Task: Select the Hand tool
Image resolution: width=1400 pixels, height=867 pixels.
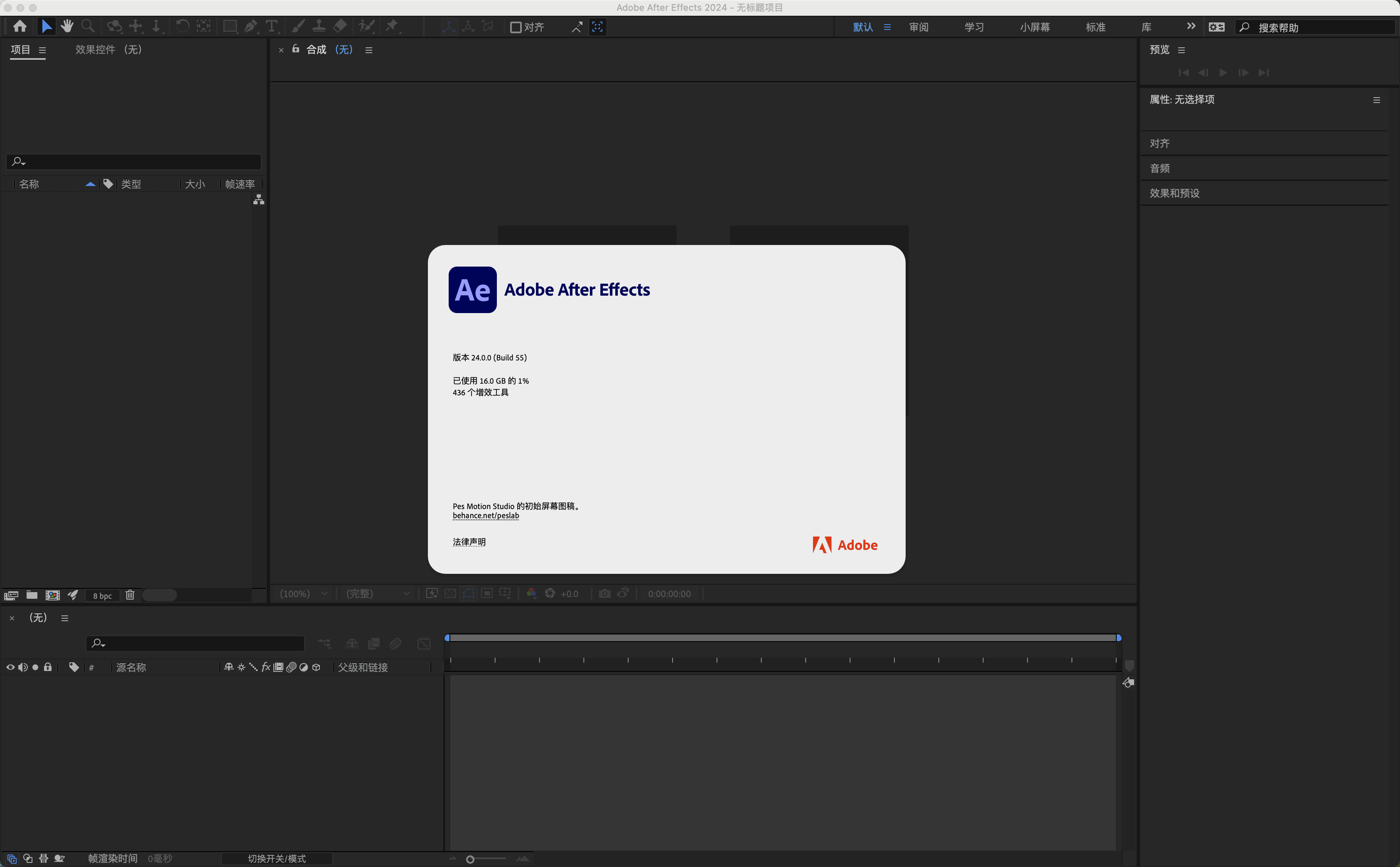Action: click(67, 27)
